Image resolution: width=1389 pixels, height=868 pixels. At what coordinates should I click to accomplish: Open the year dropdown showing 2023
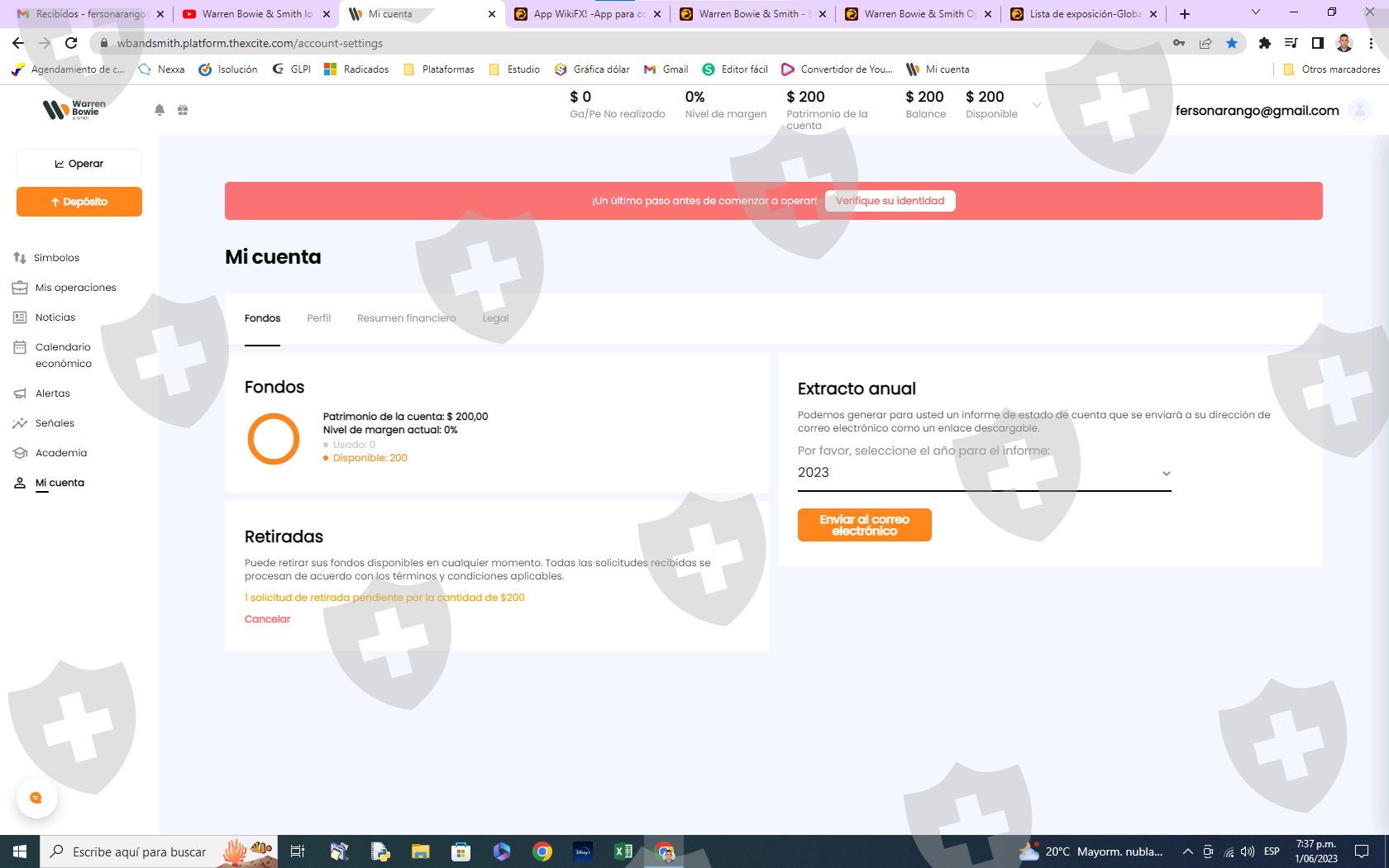(x=985, y=473)
